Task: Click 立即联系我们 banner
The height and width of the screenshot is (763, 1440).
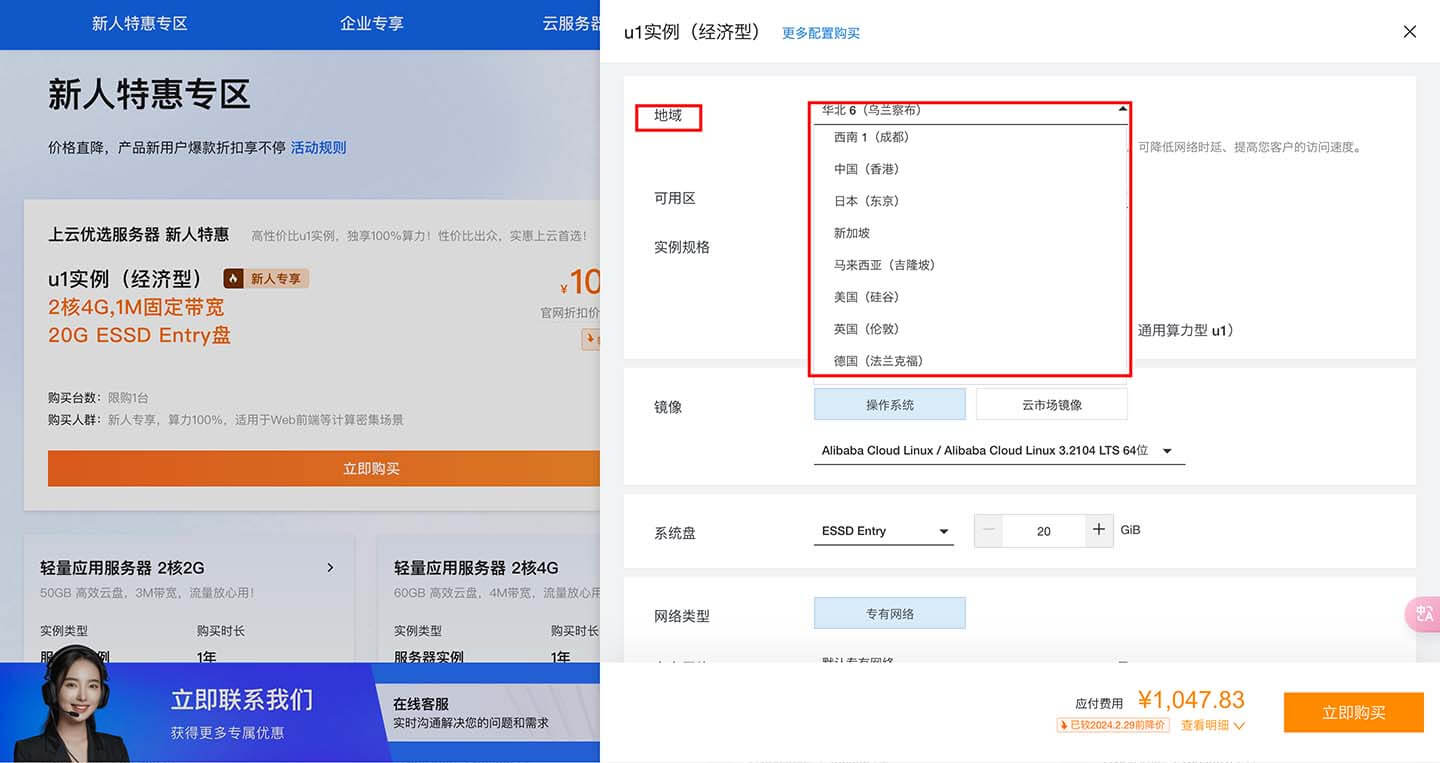Action: click(242, 699)
